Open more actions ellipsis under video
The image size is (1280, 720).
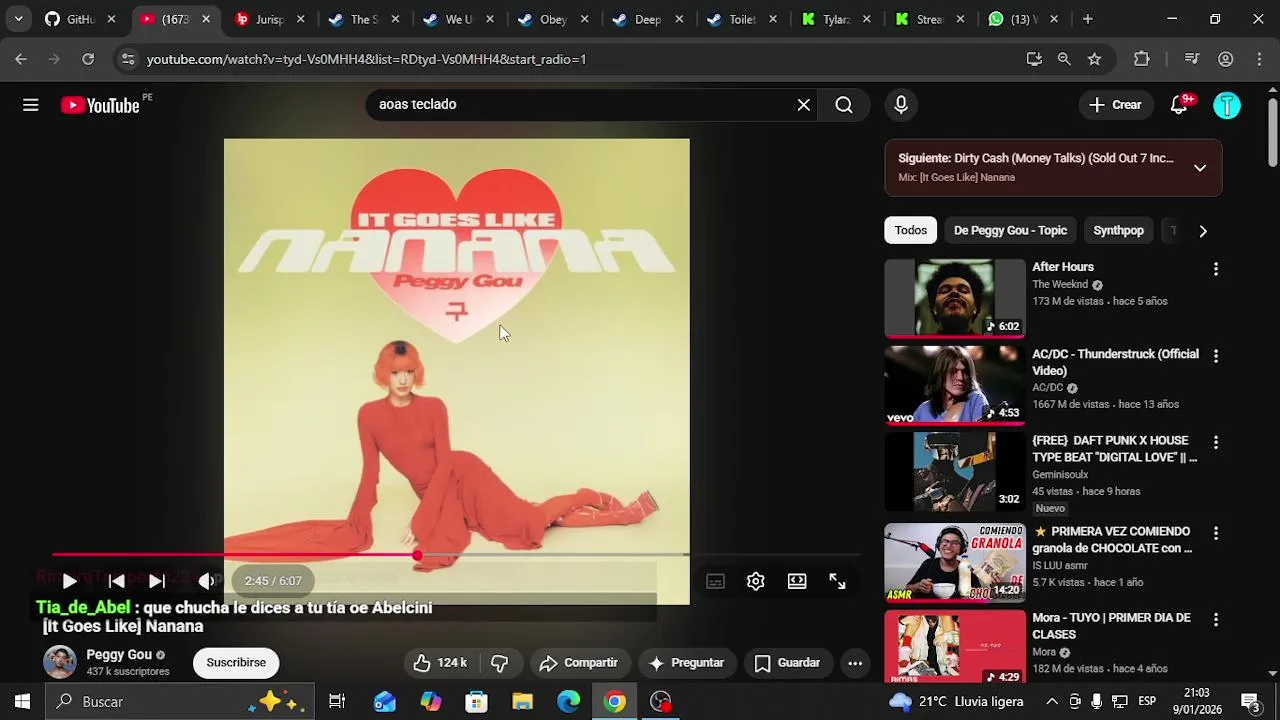855,663
